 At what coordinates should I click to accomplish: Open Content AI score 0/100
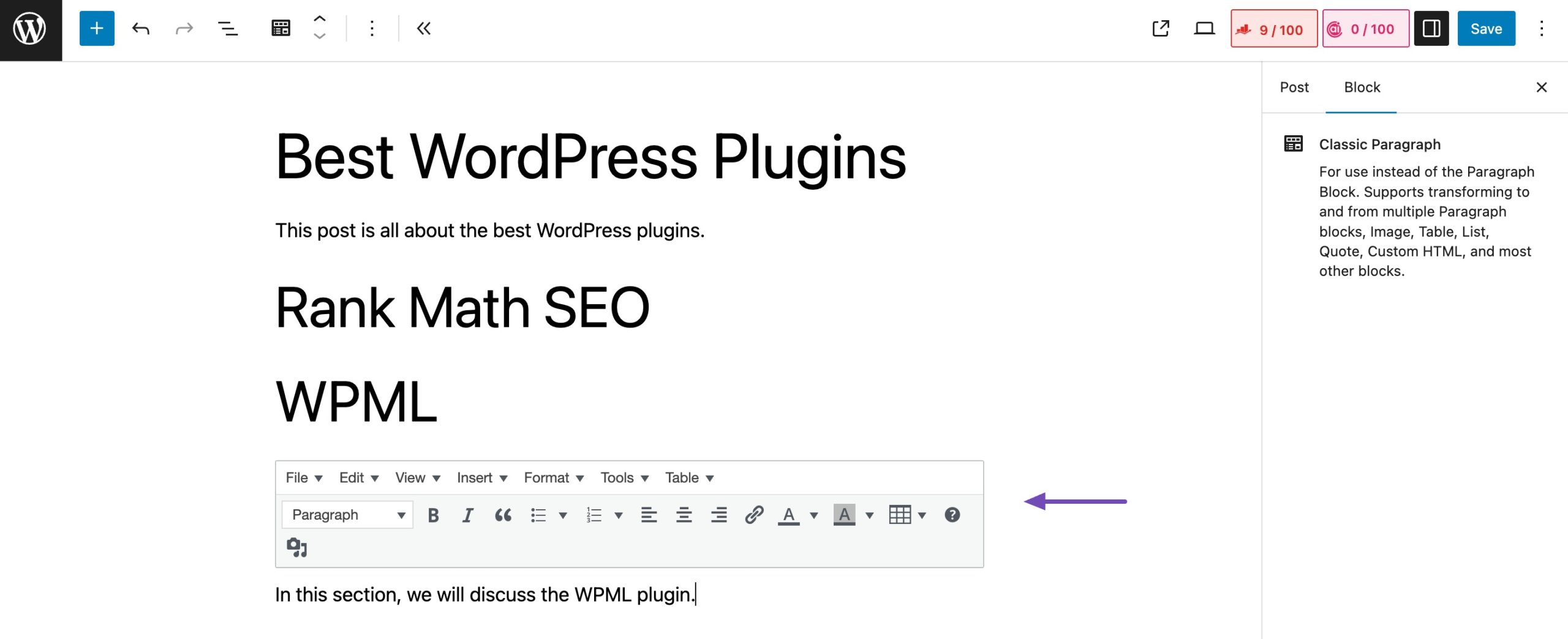1365,29
